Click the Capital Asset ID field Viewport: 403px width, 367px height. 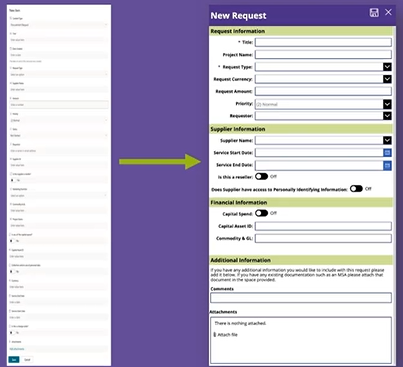[x=323, y=226]
